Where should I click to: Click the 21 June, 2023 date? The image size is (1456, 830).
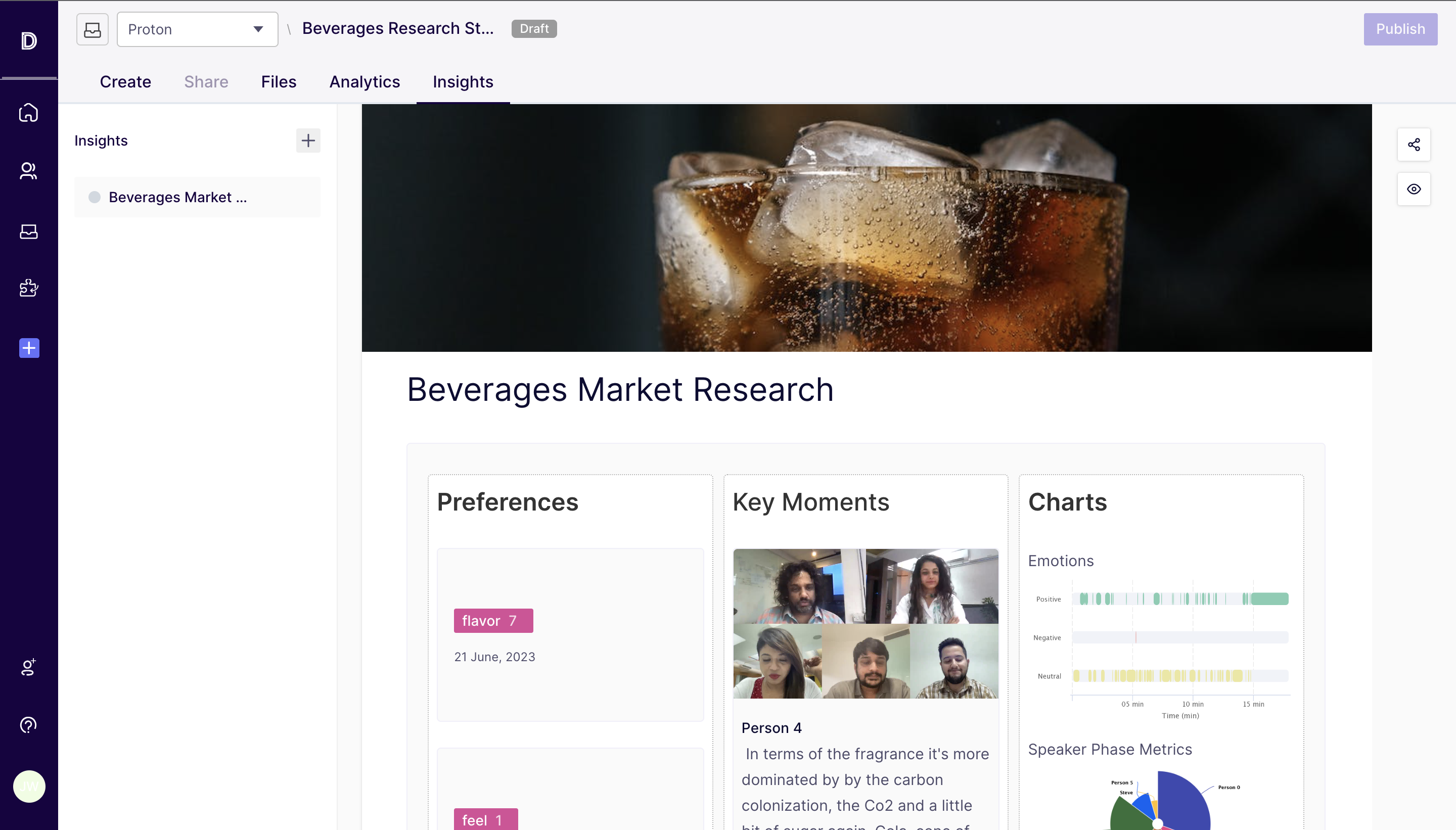494,657
